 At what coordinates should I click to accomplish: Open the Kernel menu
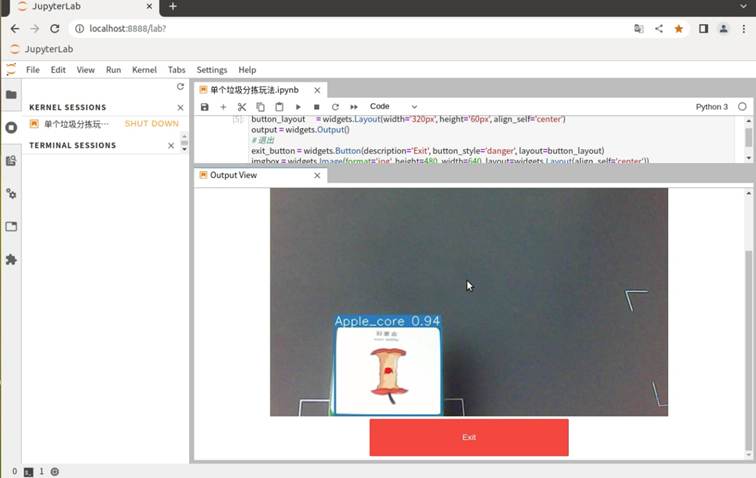click(x=144, y=70)
